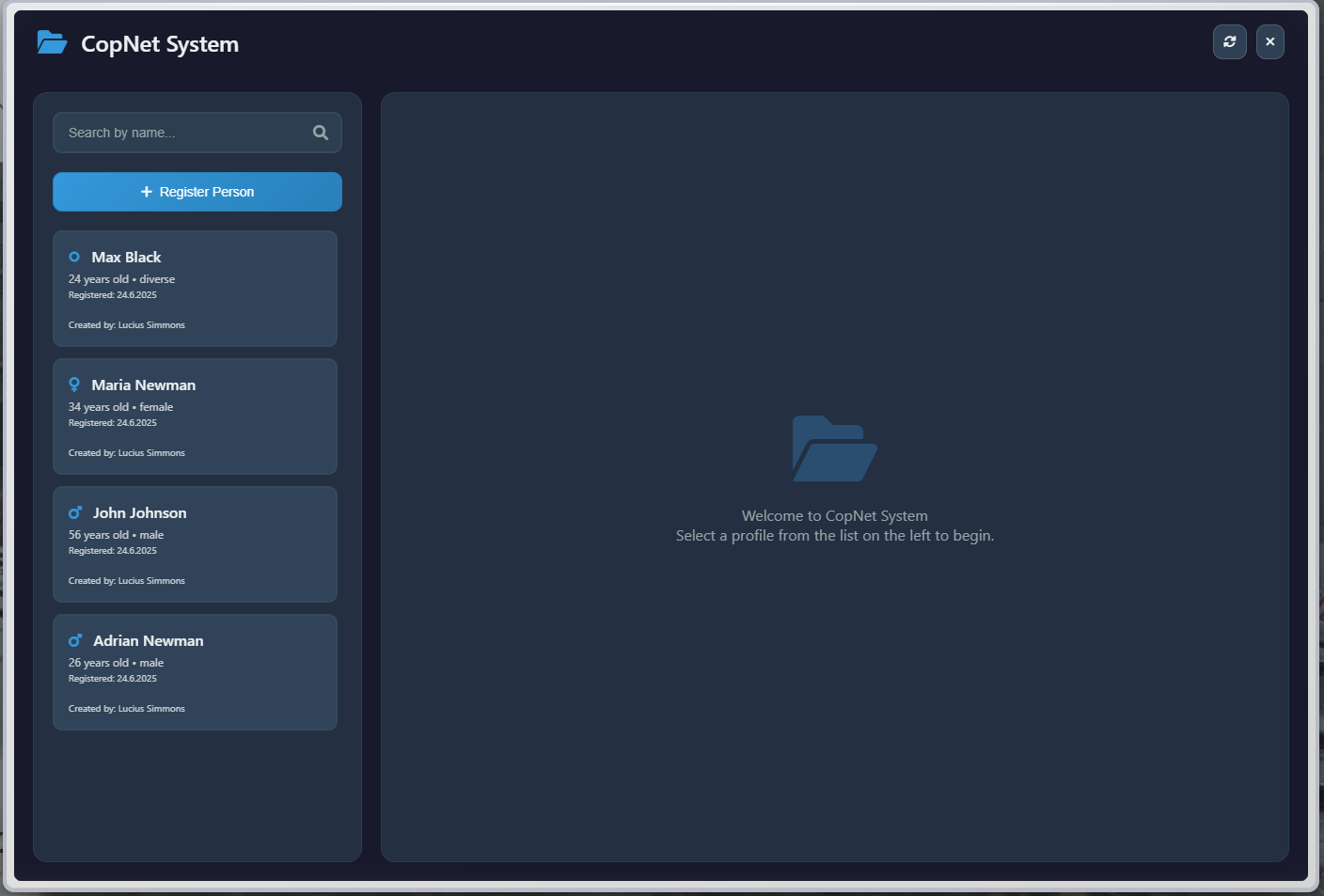Viewport: 1324px width, 896px height.
Task: Click "26 years old • male" text
Action: point(116,663)
